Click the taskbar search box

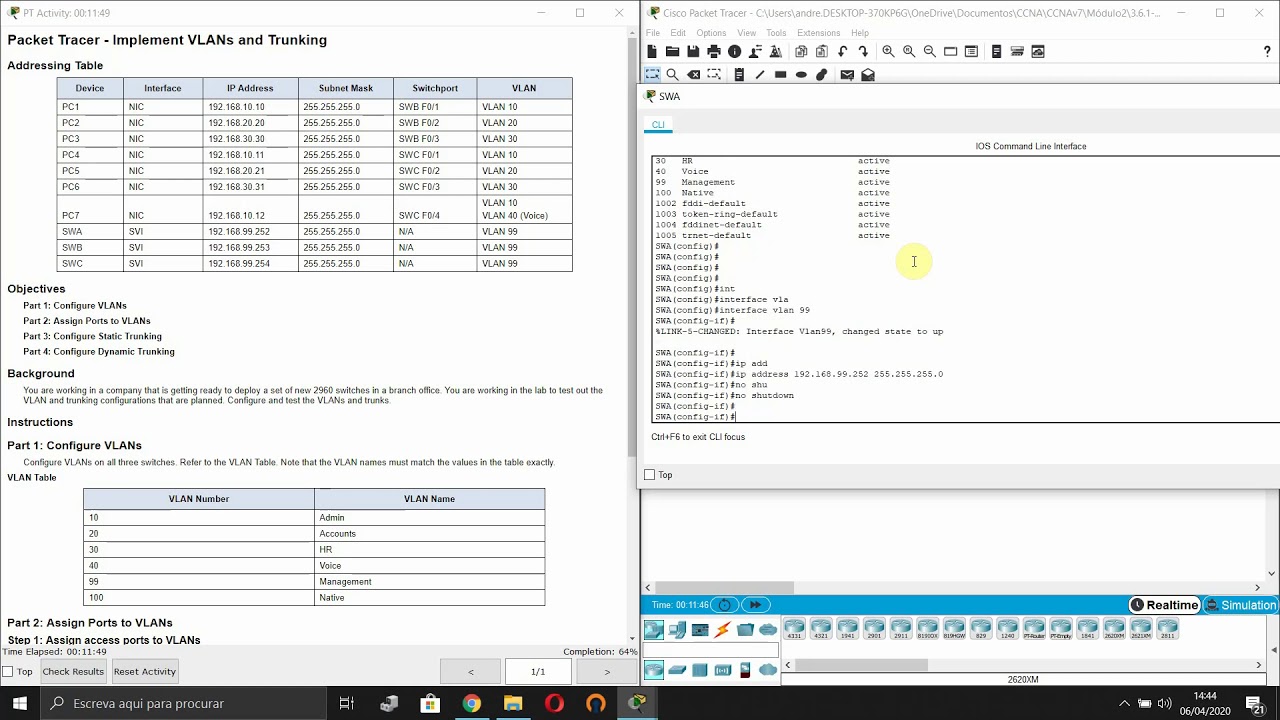click(x=181, y=703)
